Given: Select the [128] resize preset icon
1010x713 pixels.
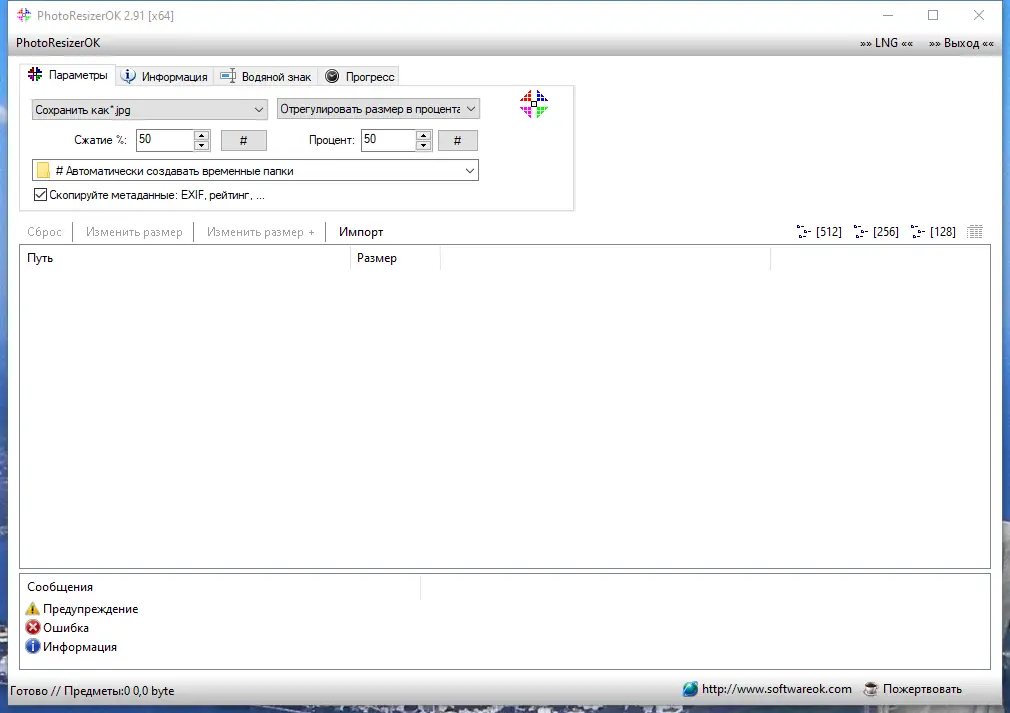Looking at the screenshot, I should (x=931, y=231).
